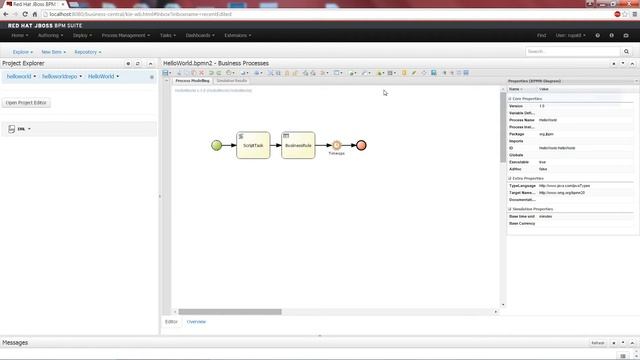Switch to the Process Modelling tab

192,81
